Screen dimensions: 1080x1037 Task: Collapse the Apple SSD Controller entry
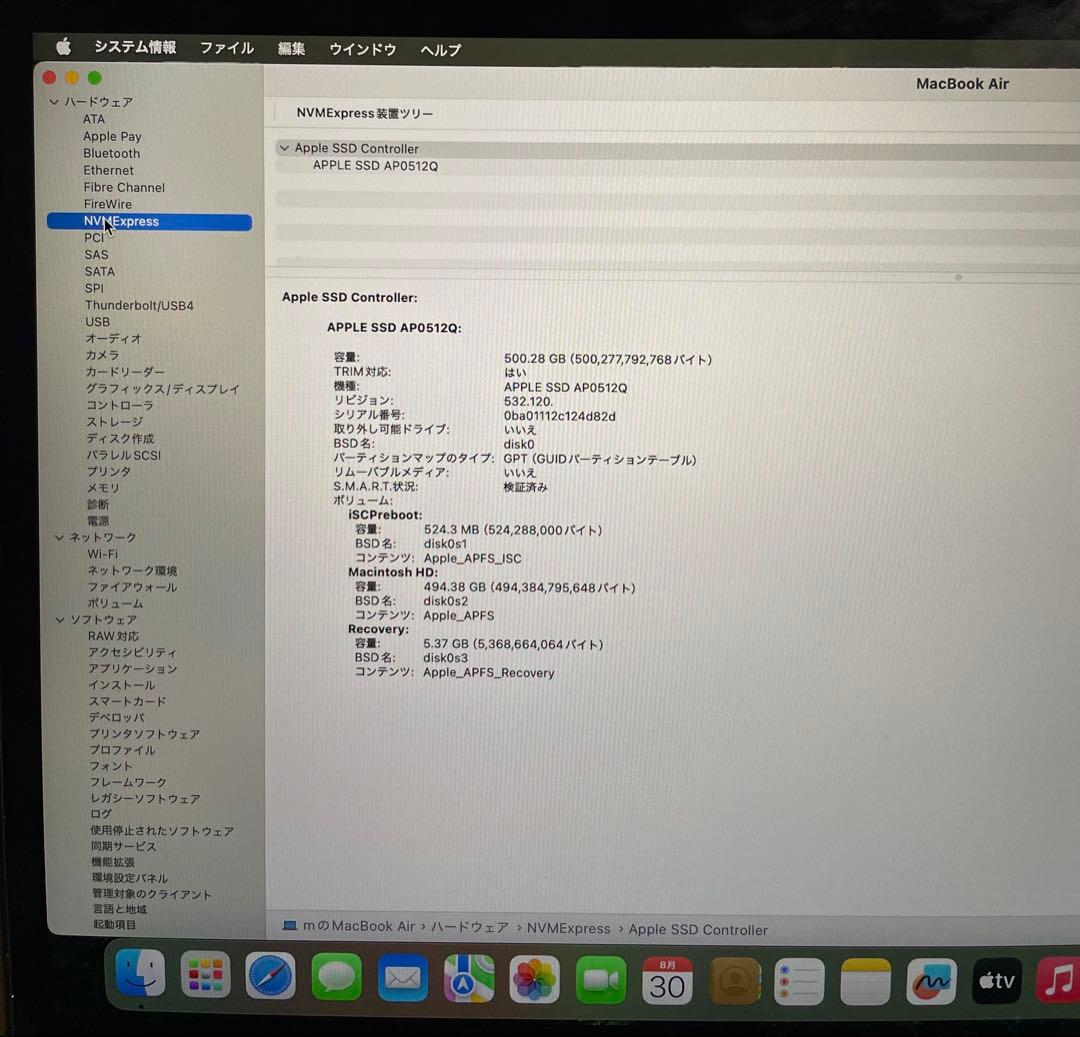(x=285, y=148)
